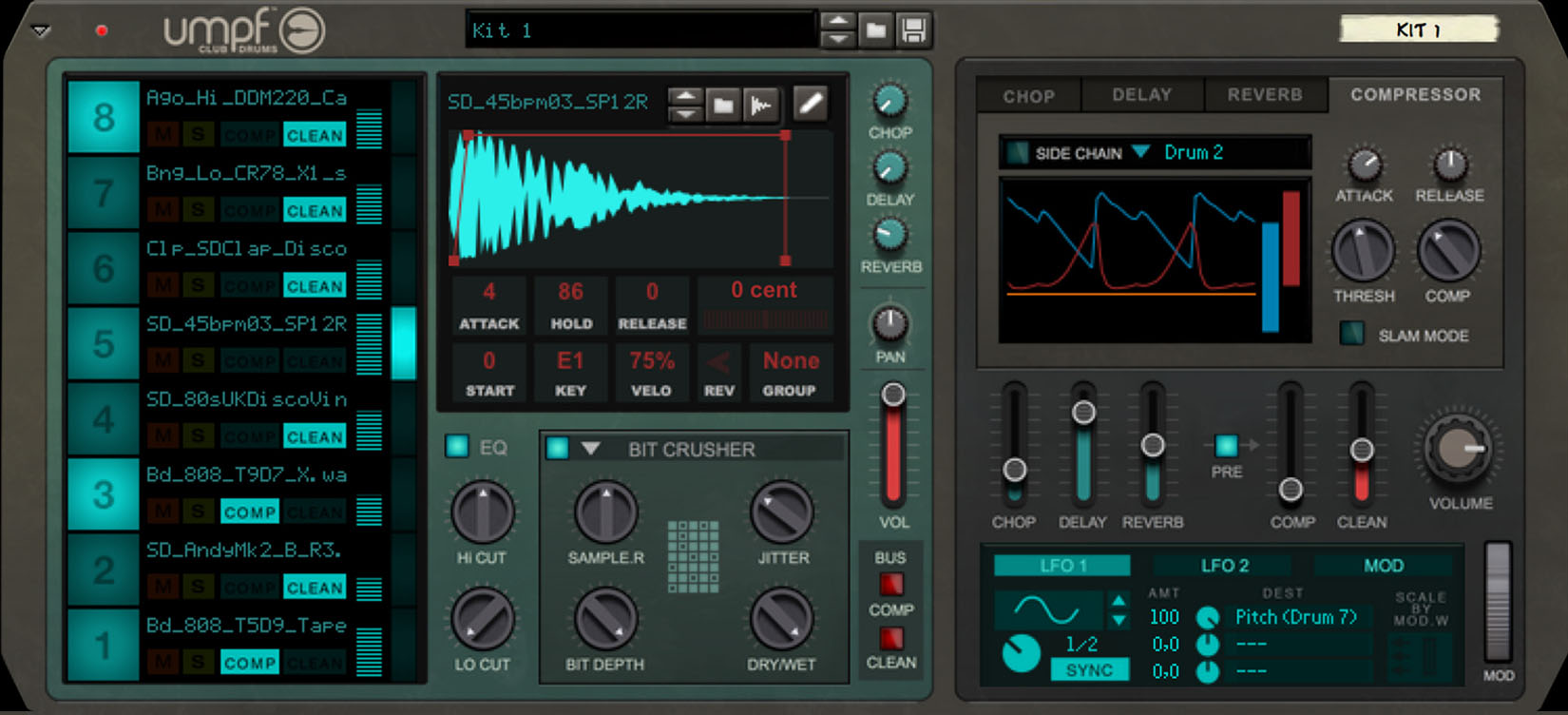The width and height of the screenshot is (1568, 715).
Task: Open the patch browser folder icon
Action: point(875,30)
